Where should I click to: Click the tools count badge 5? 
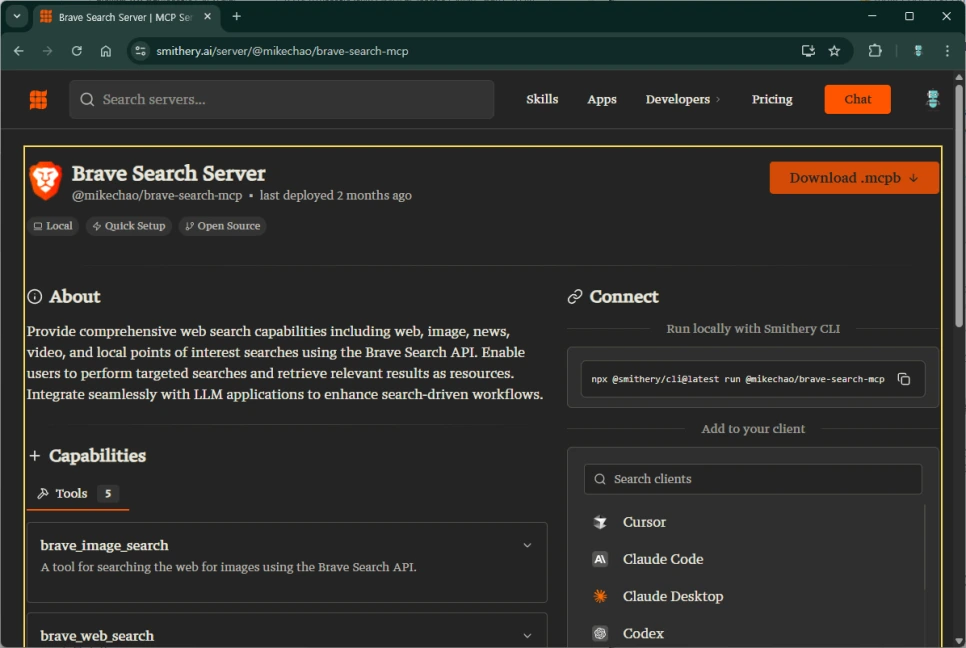(x=108, y=493)
